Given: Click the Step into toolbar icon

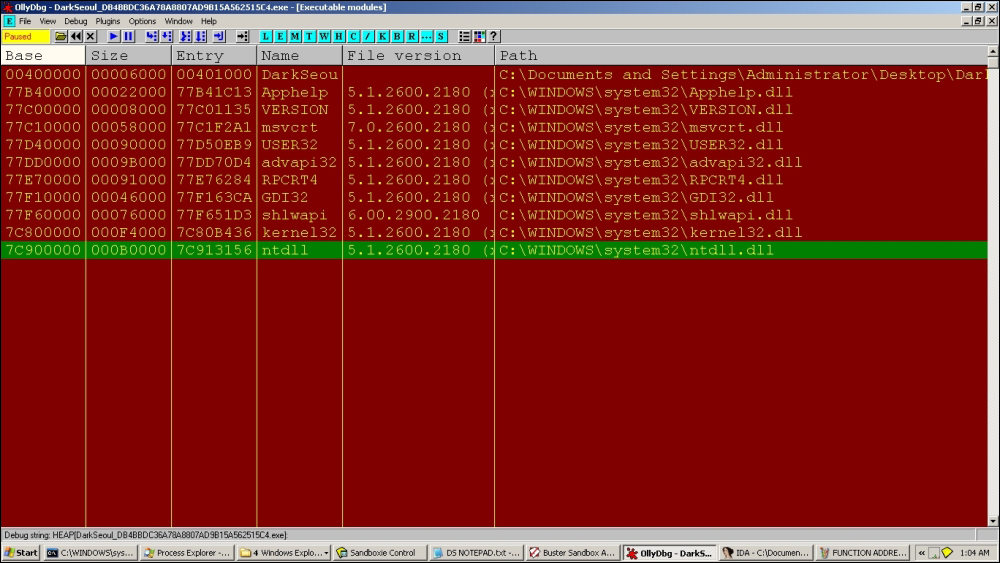Looking at the screenshot, I should [151, 36].
